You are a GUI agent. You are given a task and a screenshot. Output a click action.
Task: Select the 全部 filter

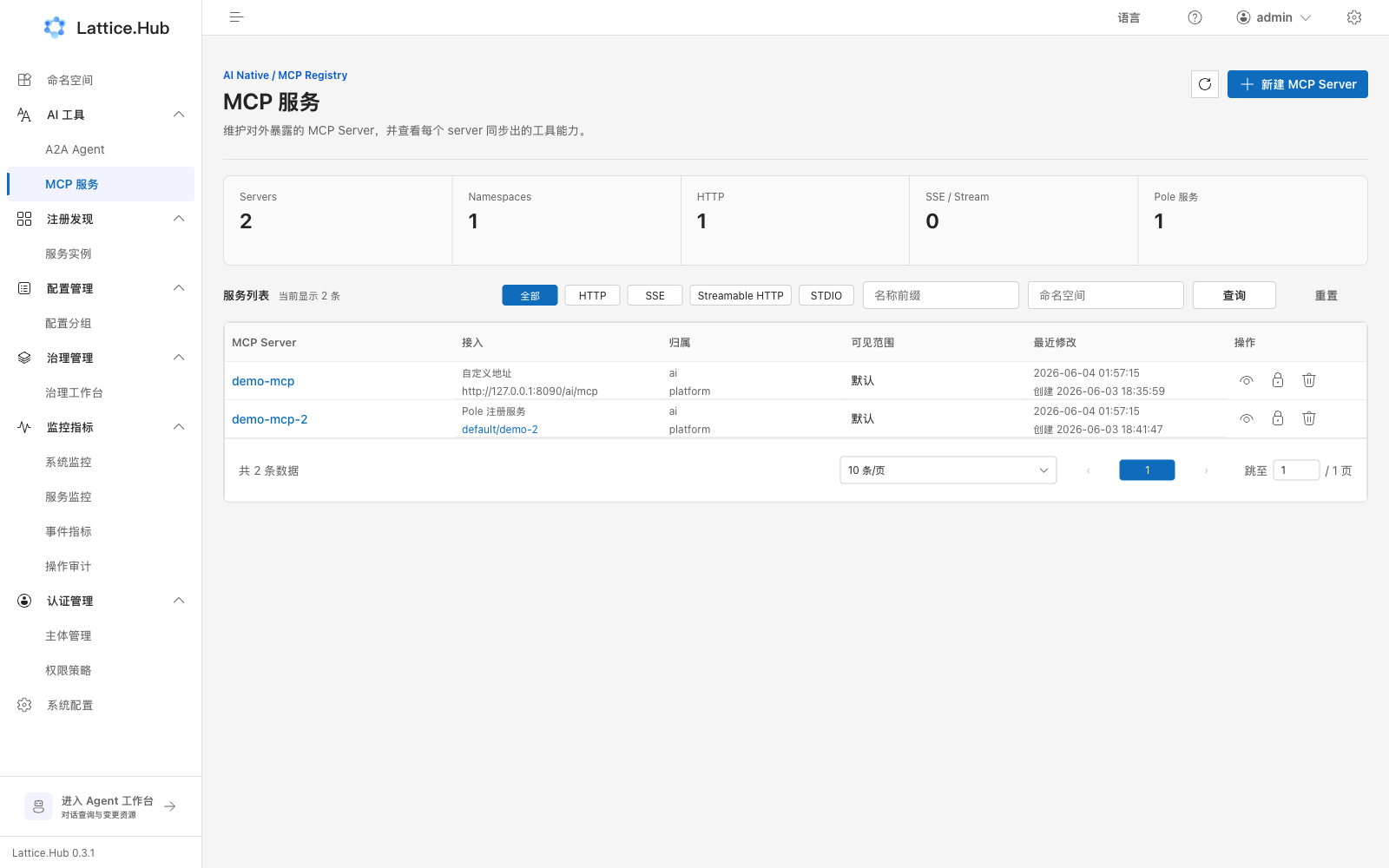click(x=530, y=295)
